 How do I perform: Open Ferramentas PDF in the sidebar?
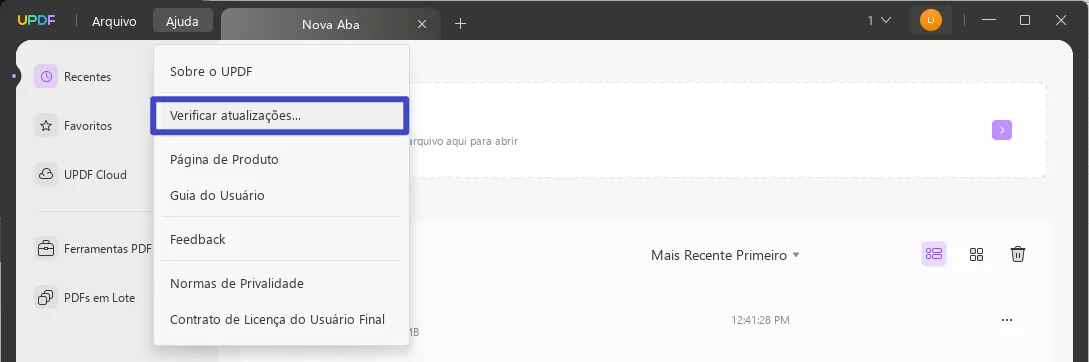(108, 249)
